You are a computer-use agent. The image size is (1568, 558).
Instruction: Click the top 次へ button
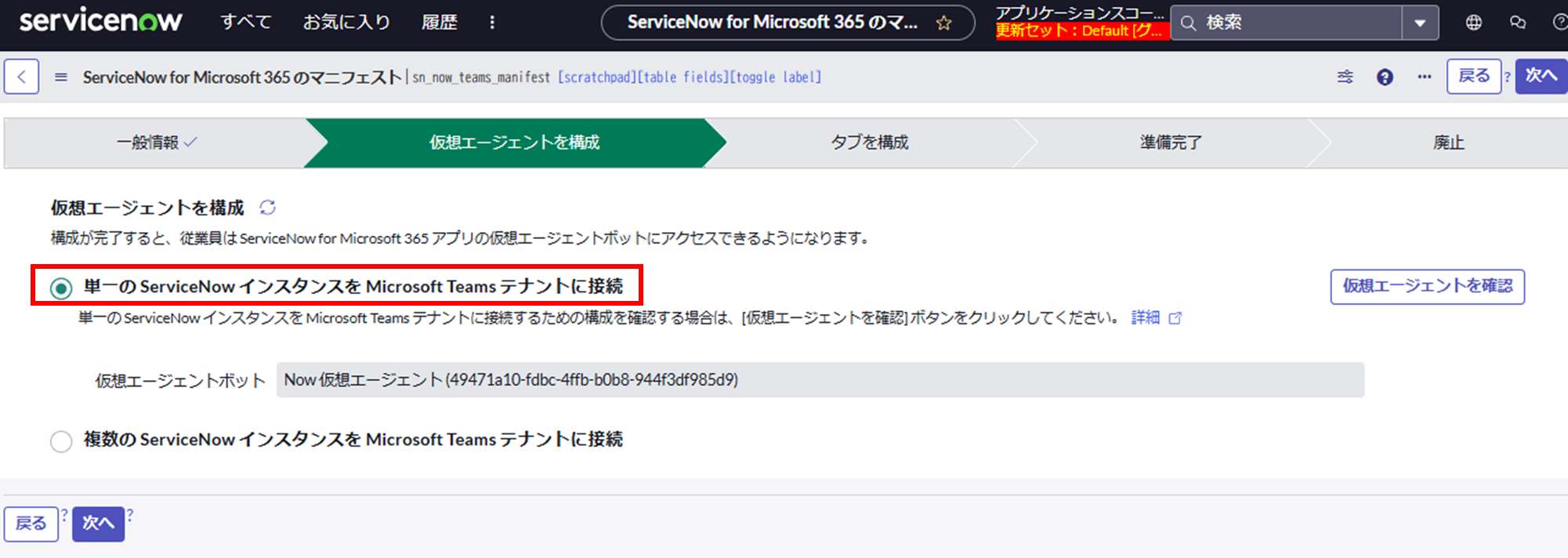pos(1541,76)
